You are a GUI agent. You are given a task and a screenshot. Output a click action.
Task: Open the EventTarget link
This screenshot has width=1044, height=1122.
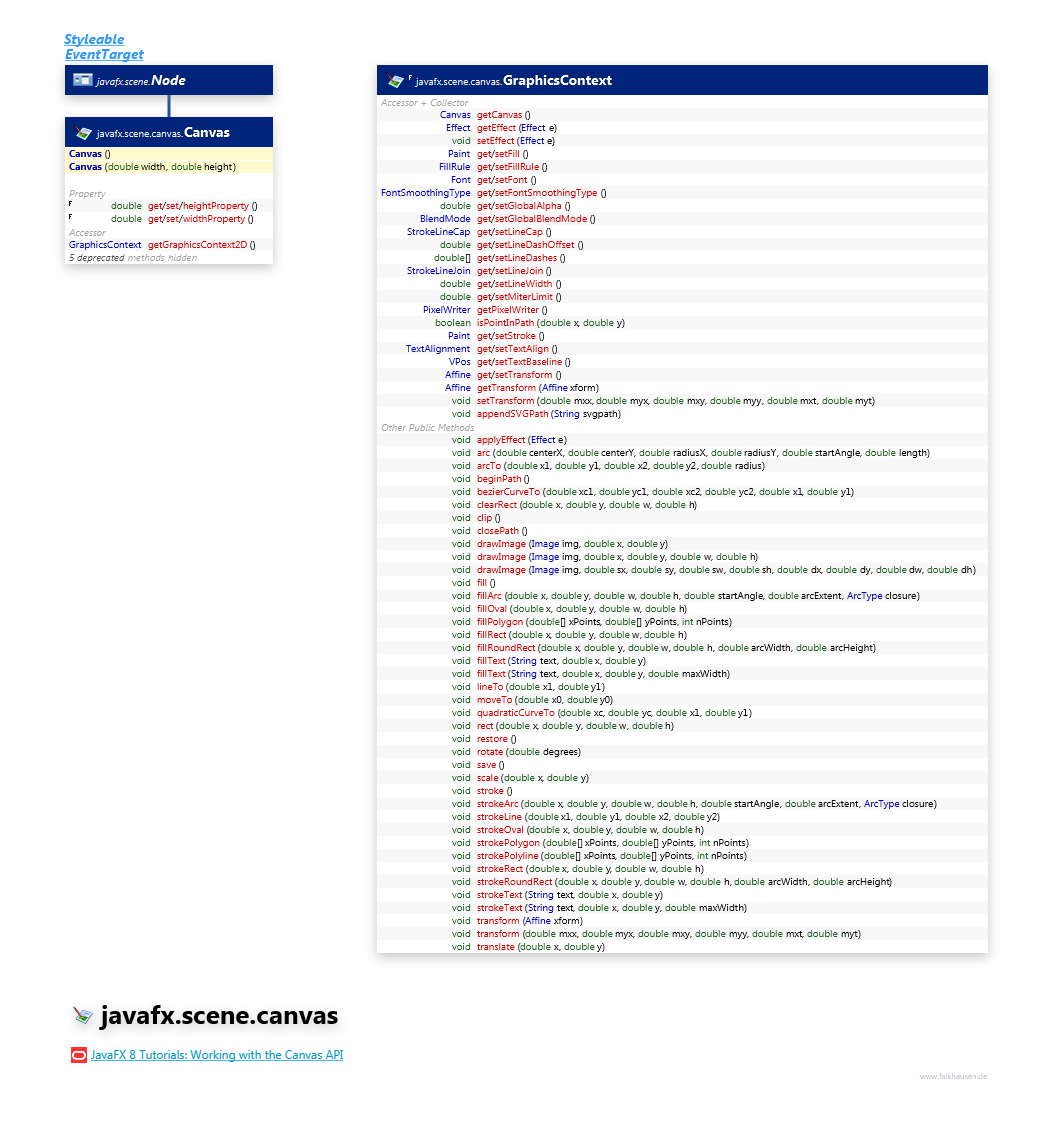[x=104, y=54]
